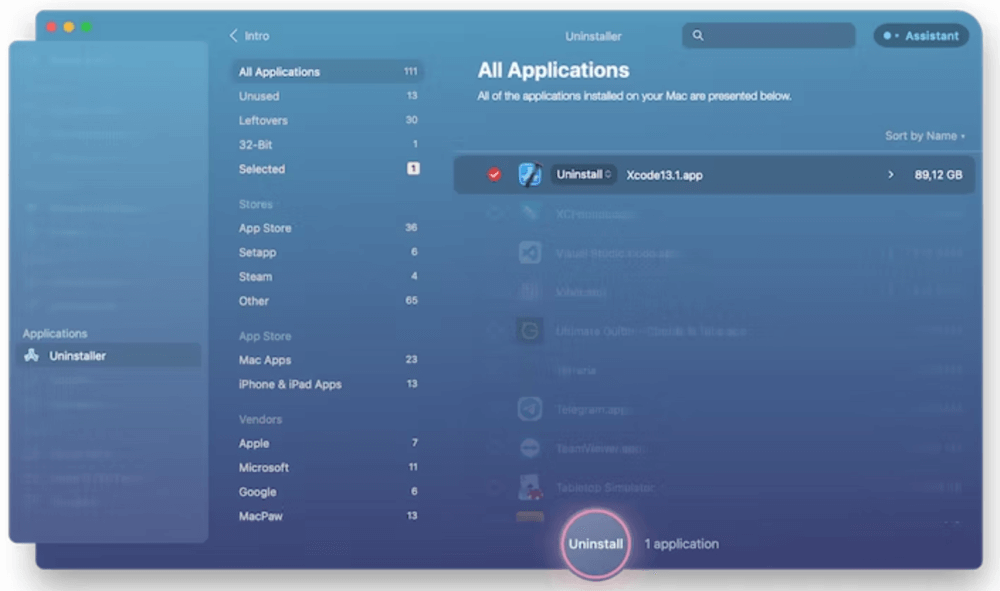The height and width of the screenshot is (591, 1000).
Task: Open the Sort by Name dropdown
Action: pyautogui.click(x=925, y=136)
